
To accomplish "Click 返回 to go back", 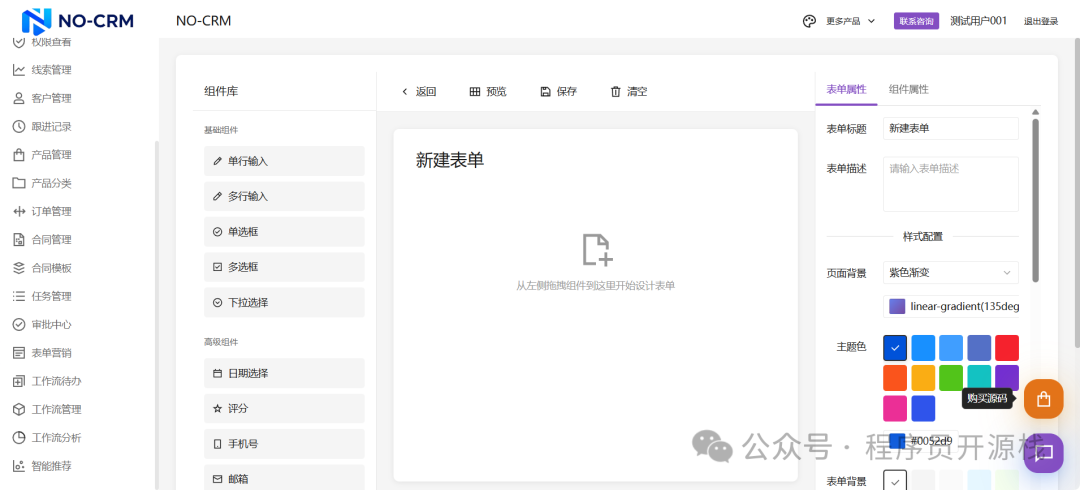I will point(419,92).
